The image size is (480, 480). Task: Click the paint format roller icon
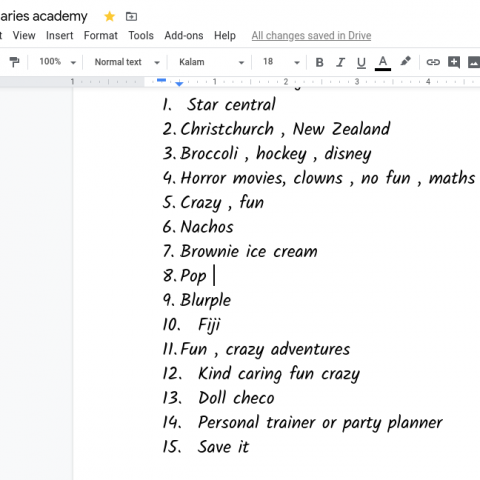tap(14, 62)
